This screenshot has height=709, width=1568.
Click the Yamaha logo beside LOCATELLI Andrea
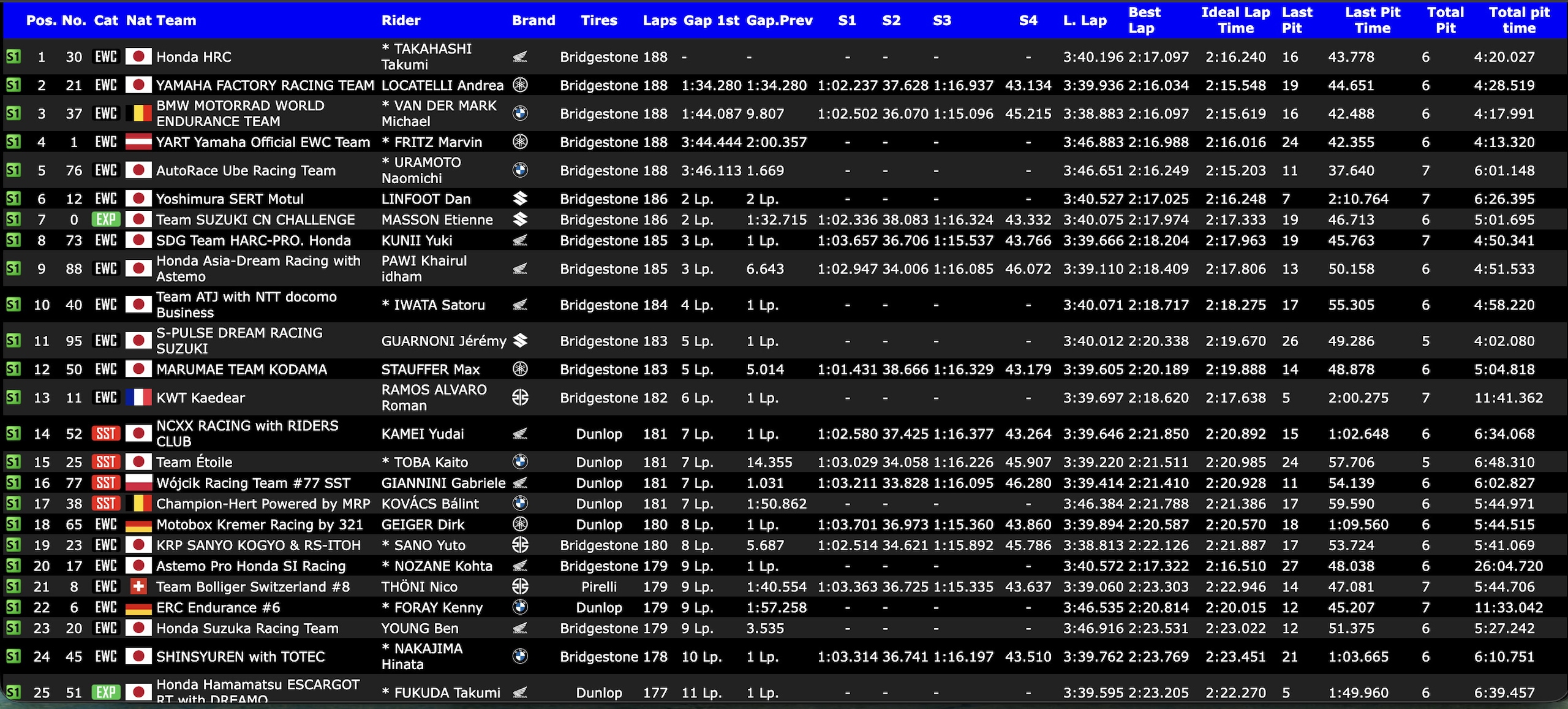(x=520, y=85)
